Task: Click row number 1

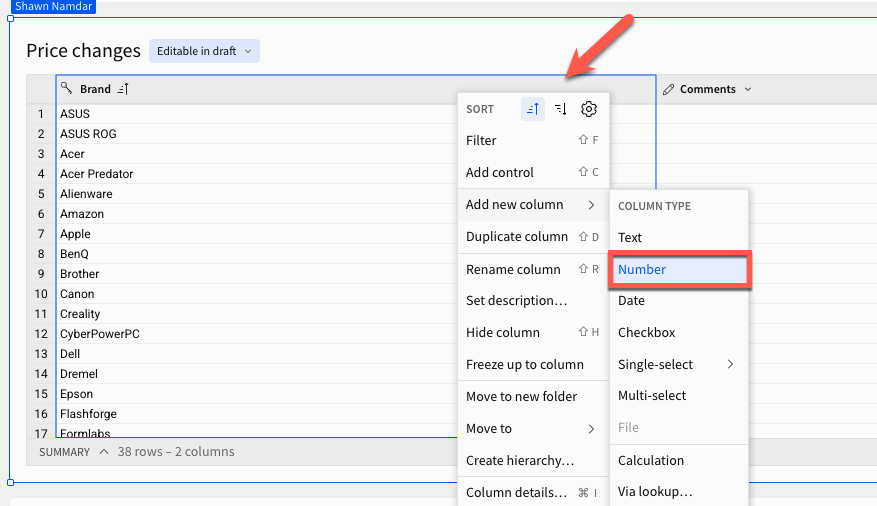Action: pos(41,114)
